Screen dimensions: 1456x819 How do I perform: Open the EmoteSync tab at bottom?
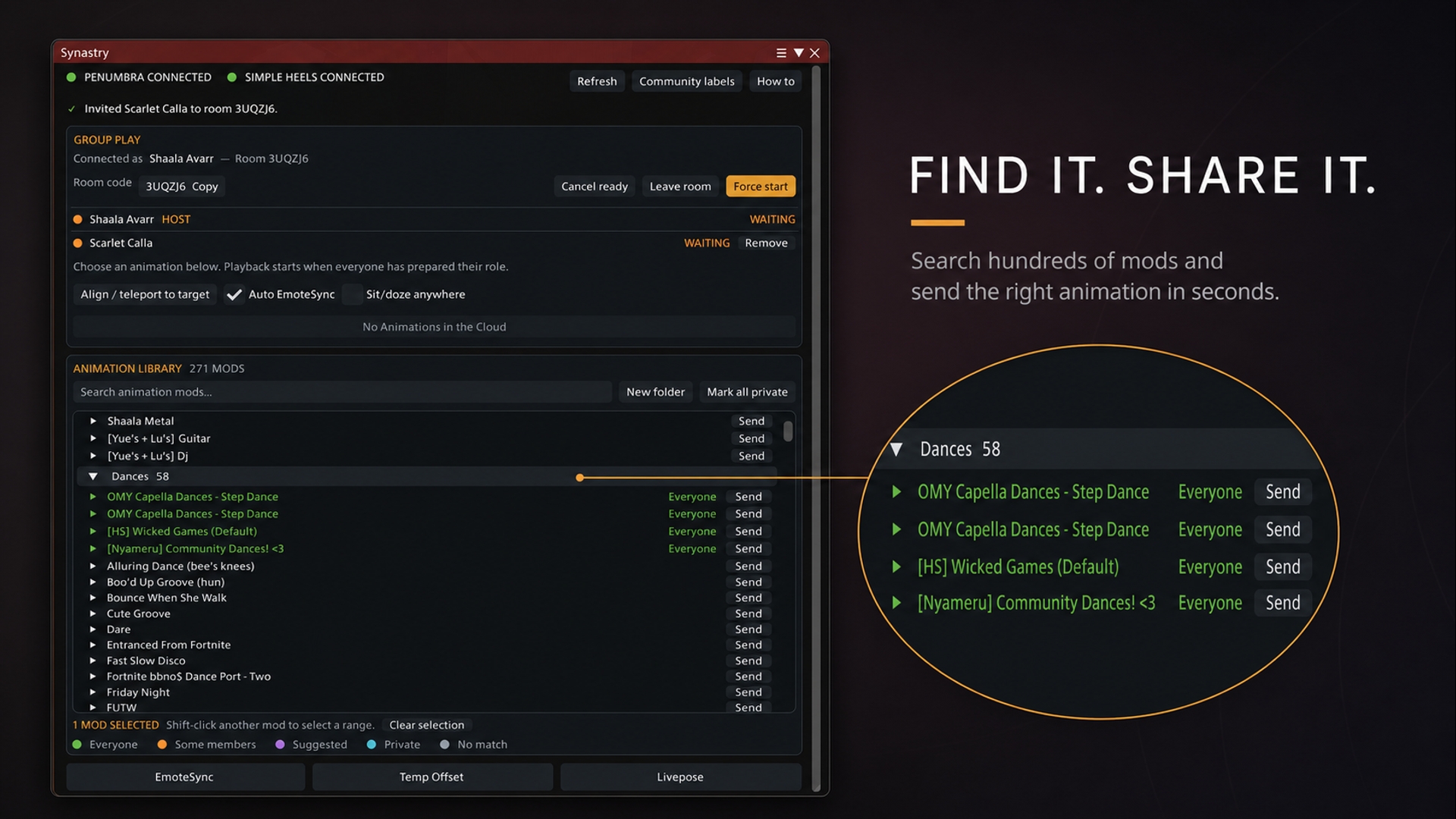(184, 777)
